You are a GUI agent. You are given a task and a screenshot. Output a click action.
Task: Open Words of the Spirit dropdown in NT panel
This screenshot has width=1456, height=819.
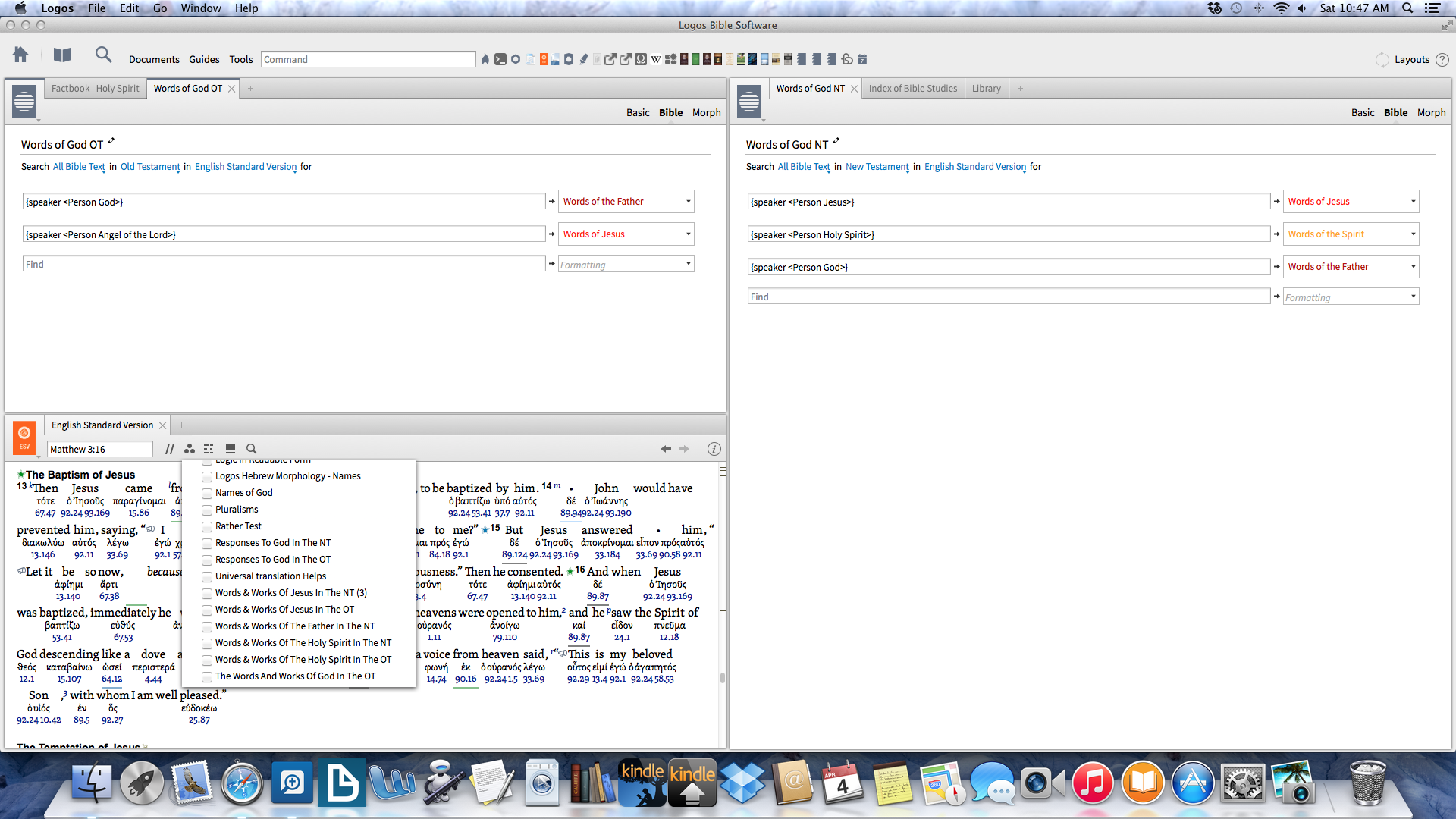tap(1351, 234)
